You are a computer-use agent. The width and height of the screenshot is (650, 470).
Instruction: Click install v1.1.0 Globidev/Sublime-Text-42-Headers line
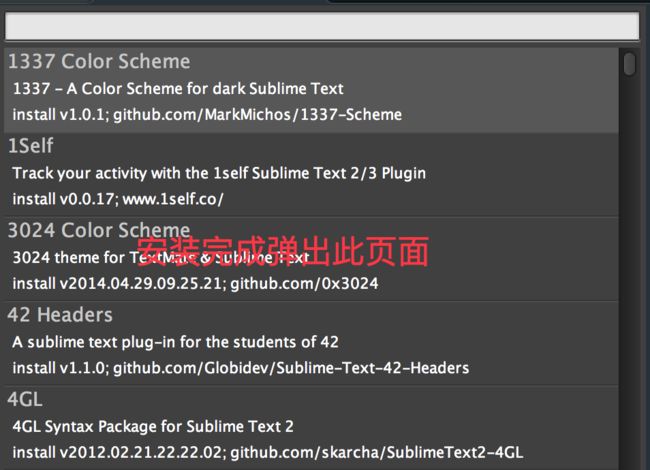(x=241, y=368)
